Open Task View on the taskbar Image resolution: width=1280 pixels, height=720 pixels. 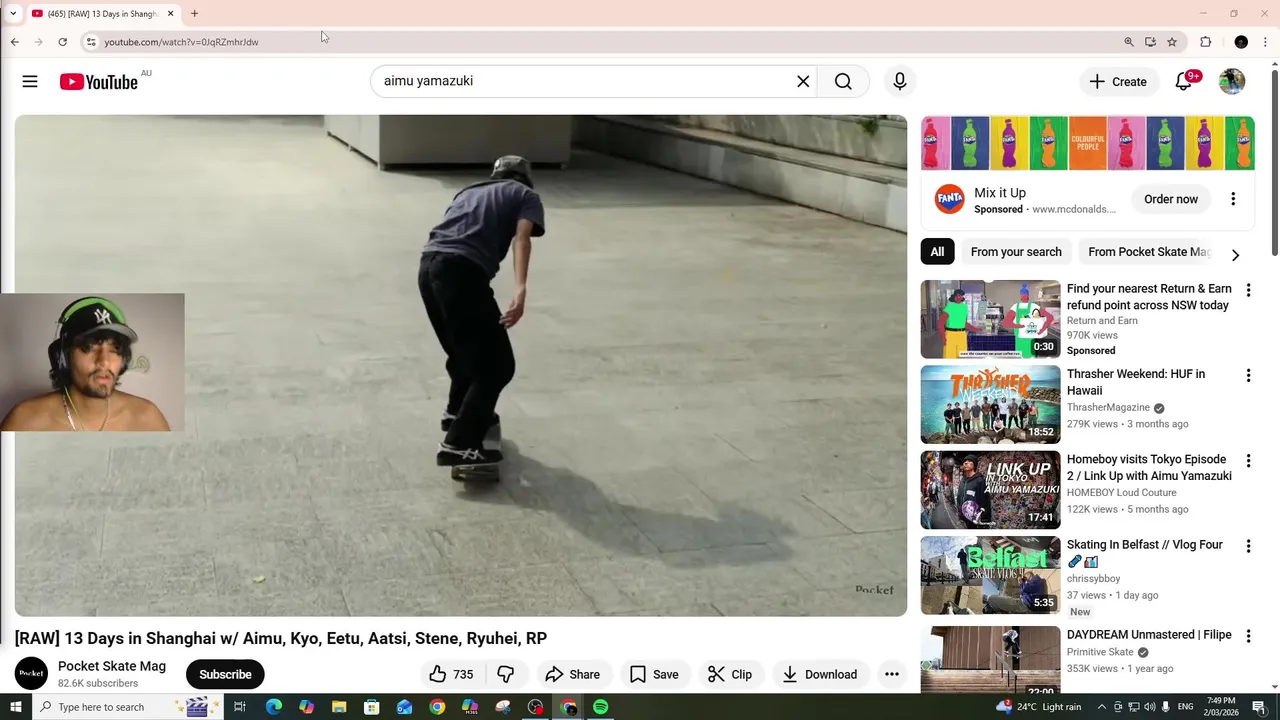click(240, 707)
